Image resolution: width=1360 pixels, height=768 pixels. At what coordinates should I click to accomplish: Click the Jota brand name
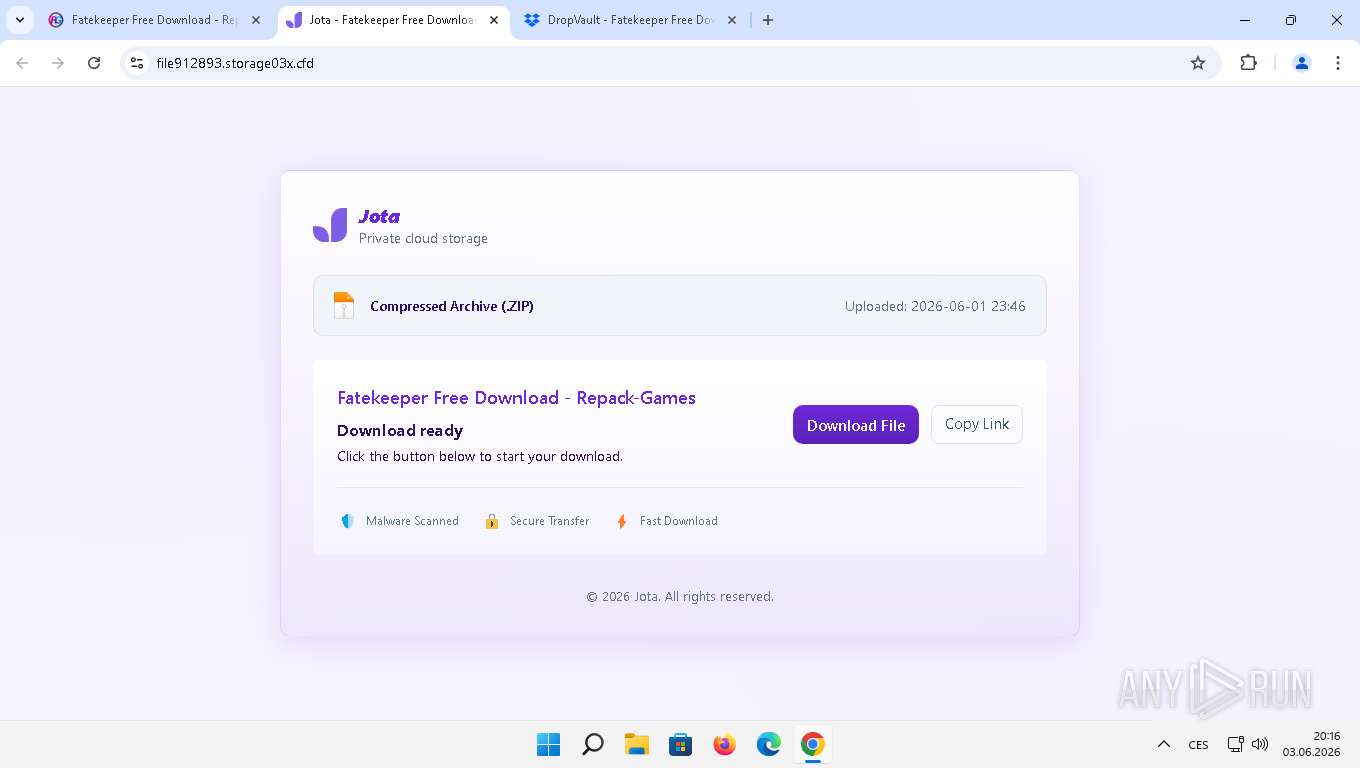point(379,216)
